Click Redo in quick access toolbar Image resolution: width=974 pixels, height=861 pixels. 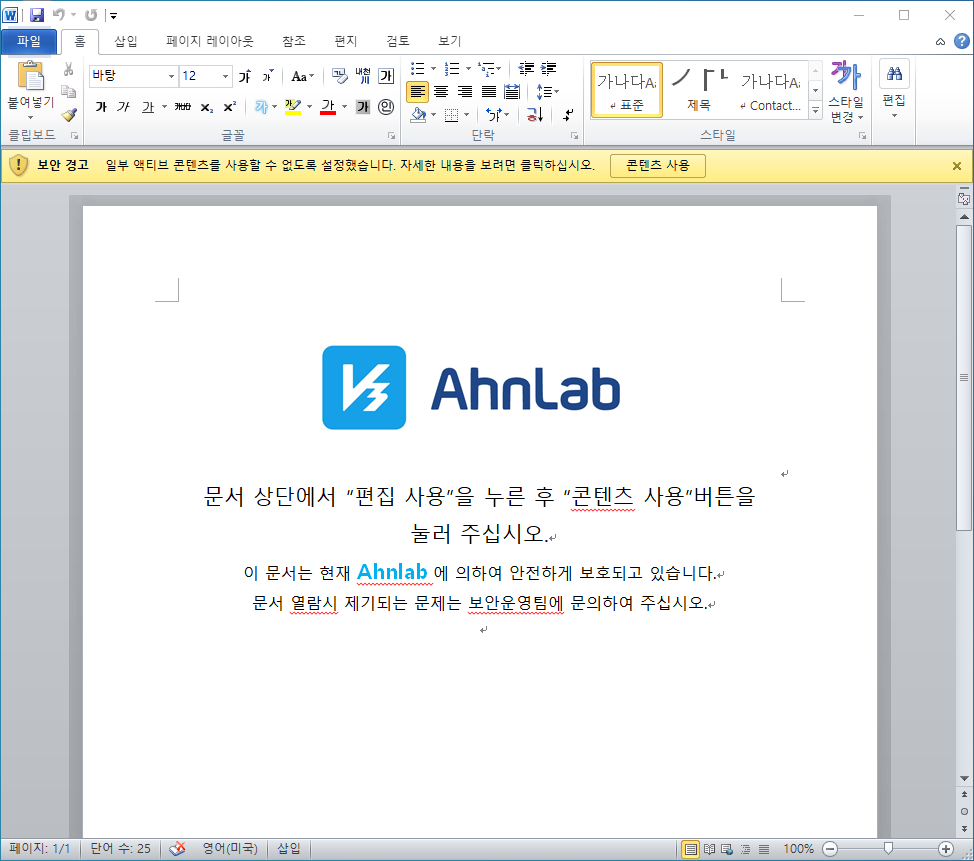tap(91, 14)
